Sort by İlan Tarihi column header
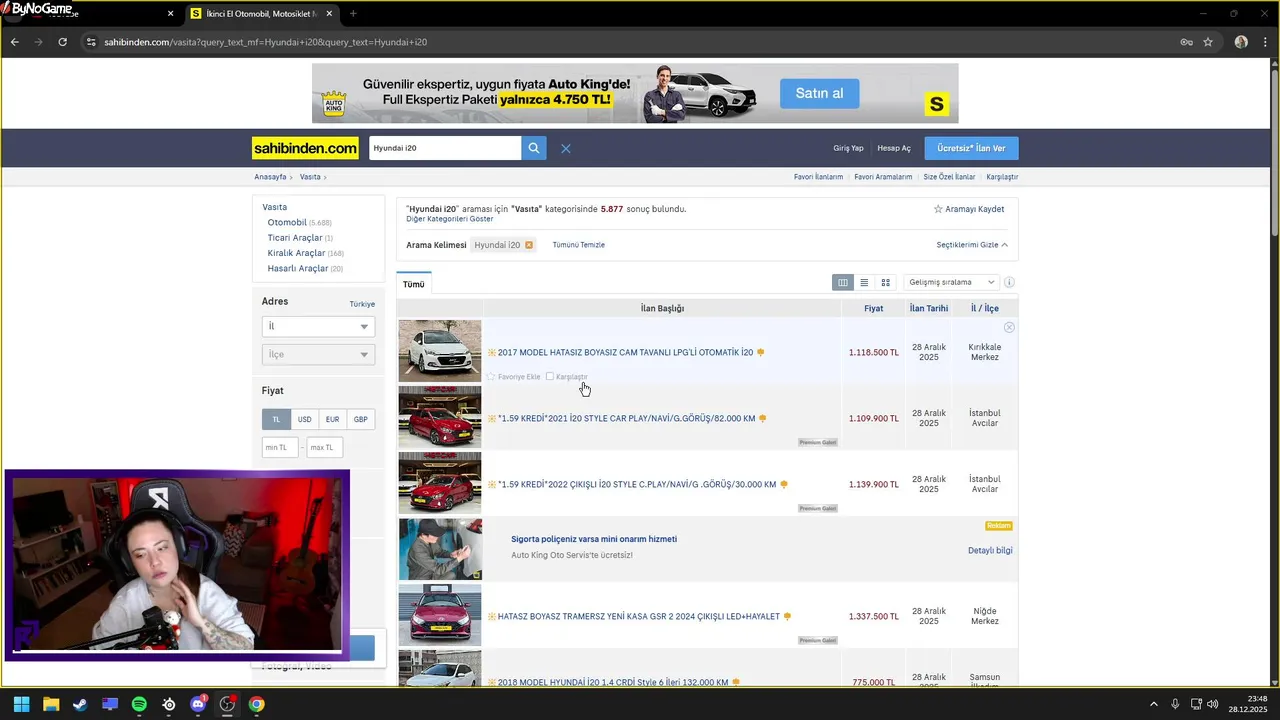 [929, 308]
